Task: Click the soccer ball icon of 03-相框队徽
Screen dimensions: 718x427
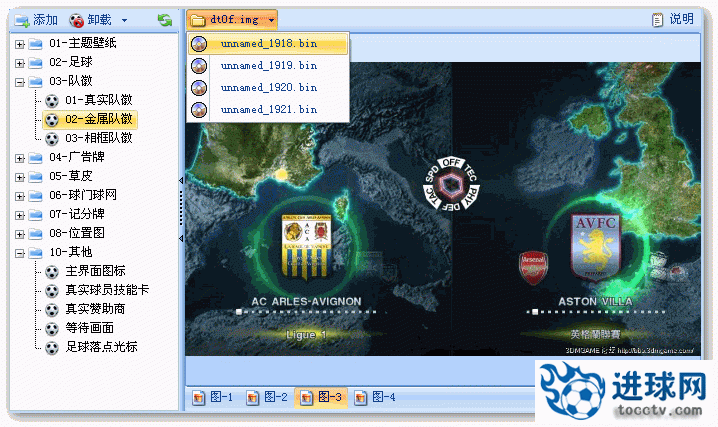Action: [52, 139]
